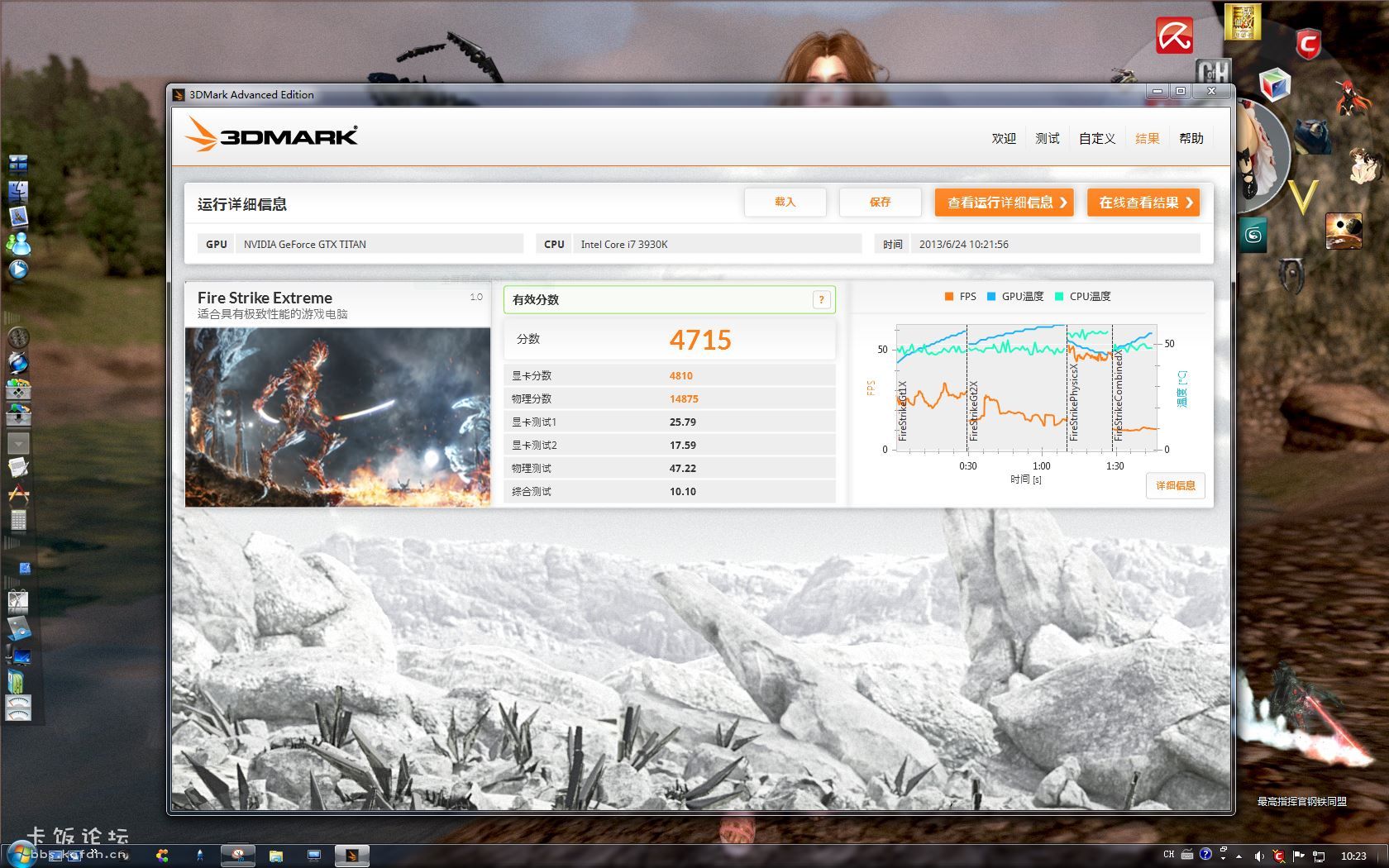
Task: Open the golden V desktop icon
Action: coord(1304,198)
